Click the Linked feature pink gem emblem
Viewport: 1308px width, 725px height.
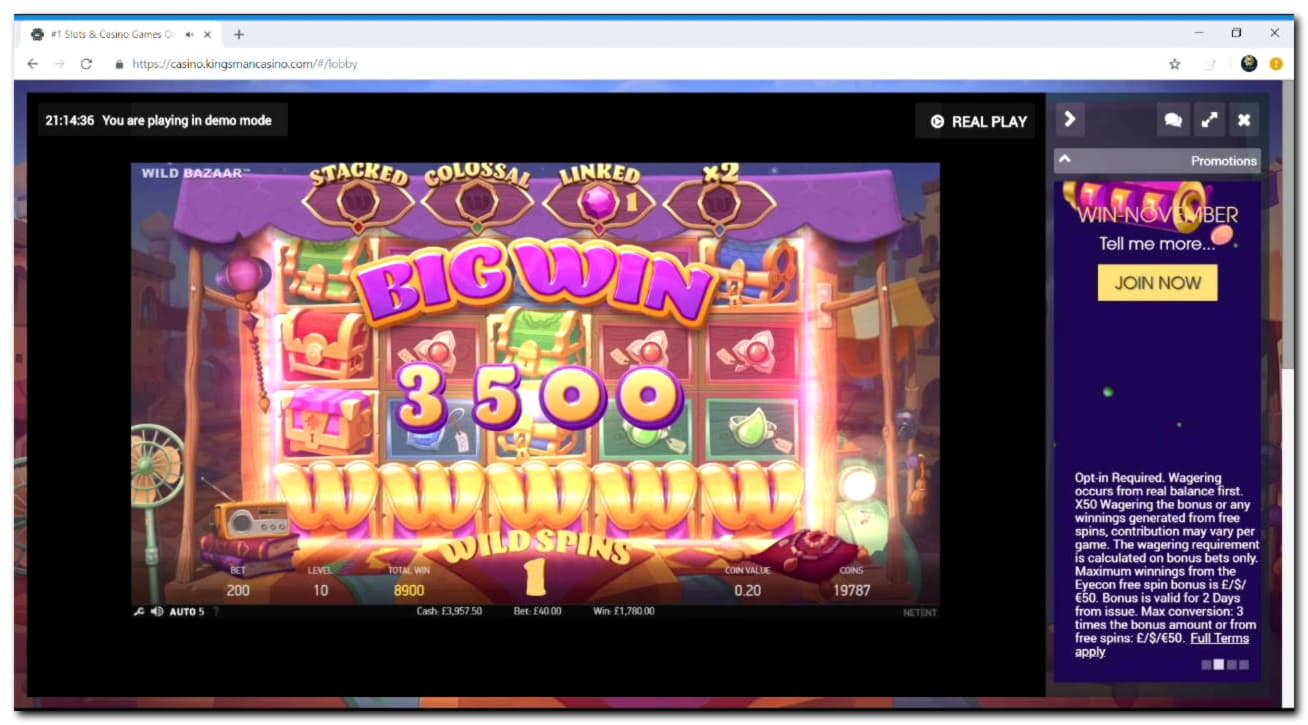click(599, 202)
